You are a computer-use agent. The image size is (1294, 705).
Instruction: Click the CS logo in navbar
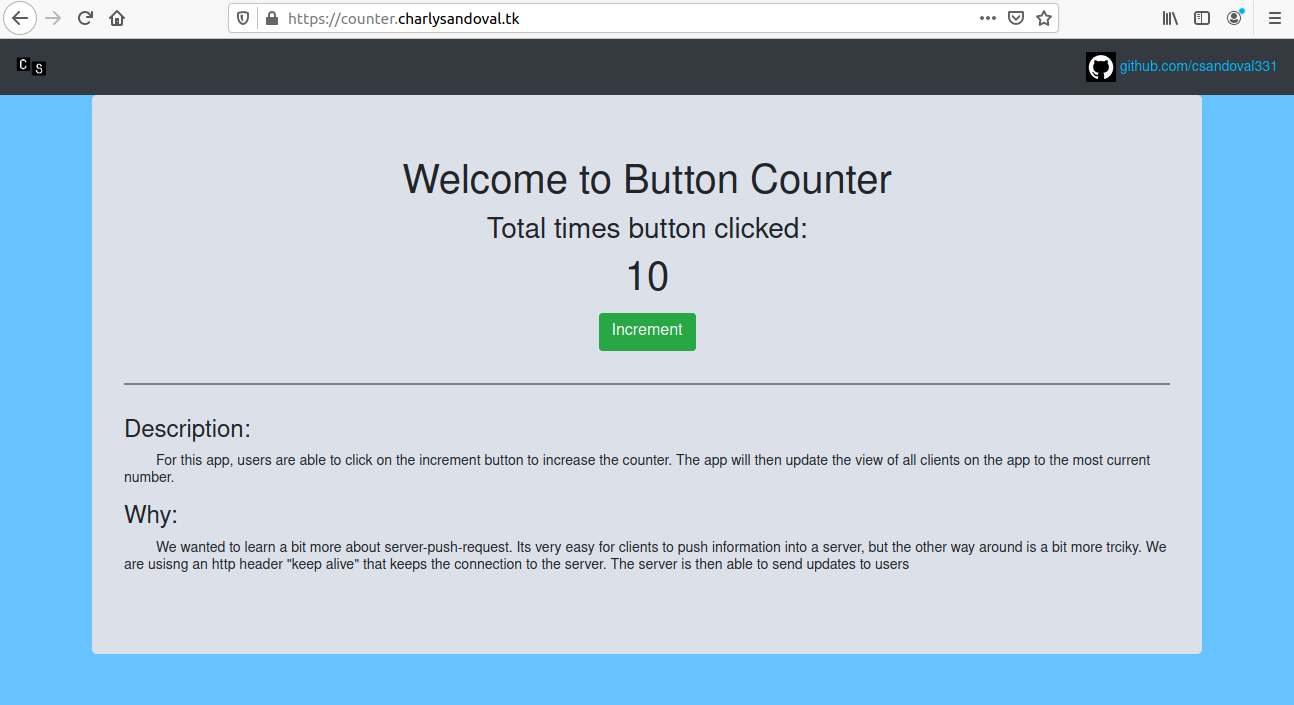pyautogui.click(x=31, y=67)
